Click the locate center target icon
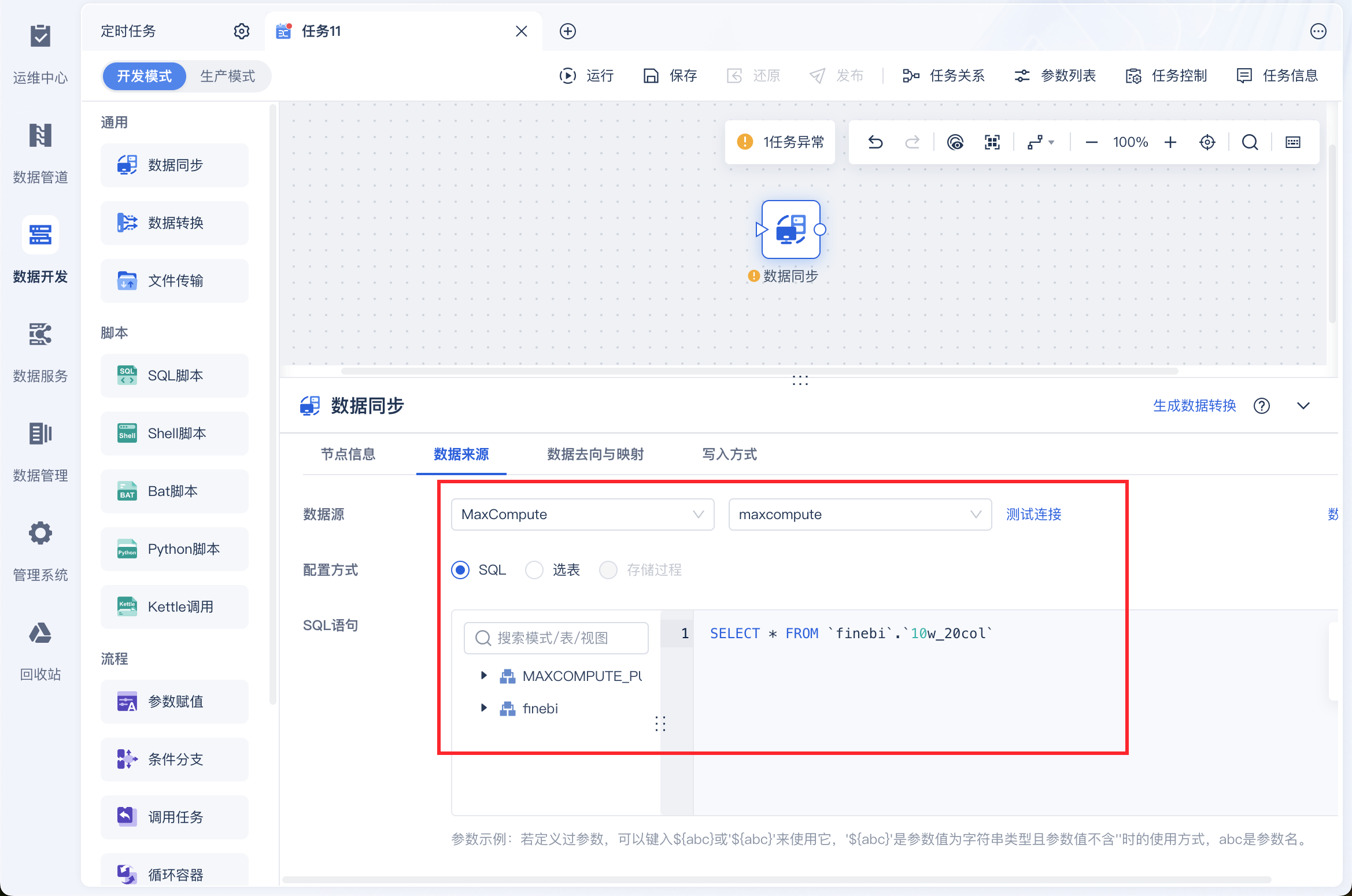 pos(1207,142)
